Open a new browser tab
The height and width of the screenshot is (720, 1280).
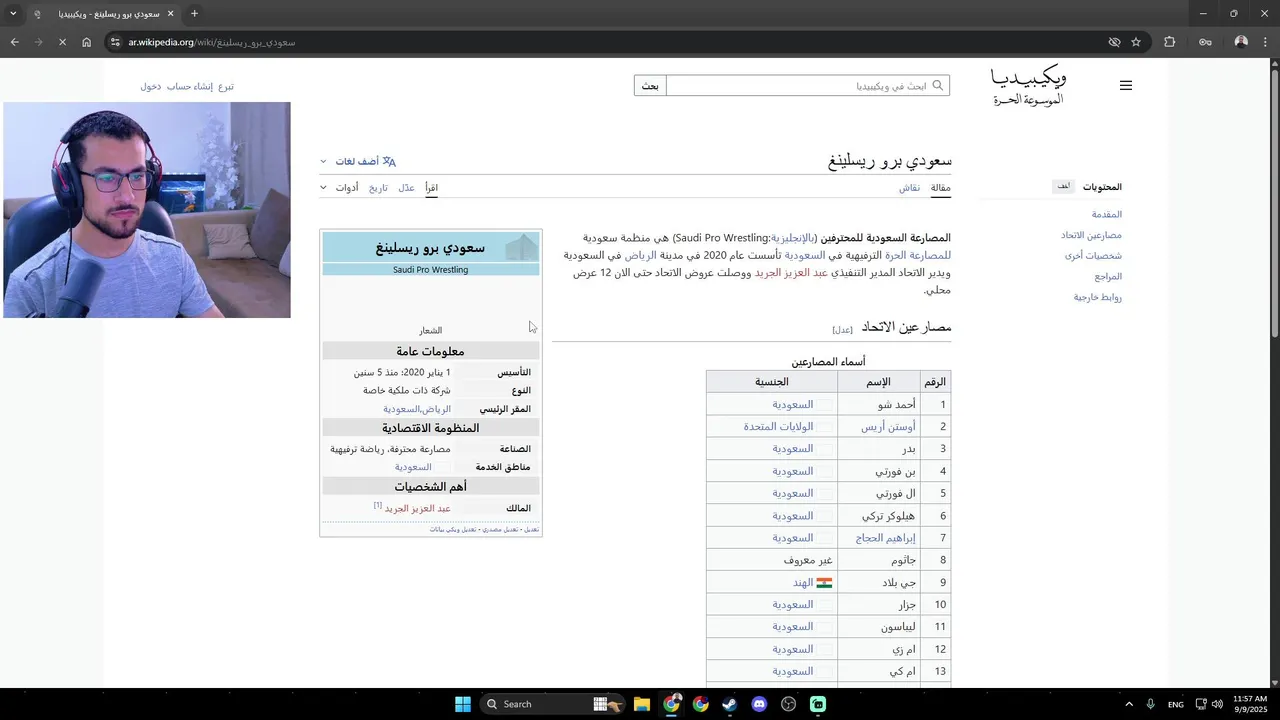click(194, 14)
